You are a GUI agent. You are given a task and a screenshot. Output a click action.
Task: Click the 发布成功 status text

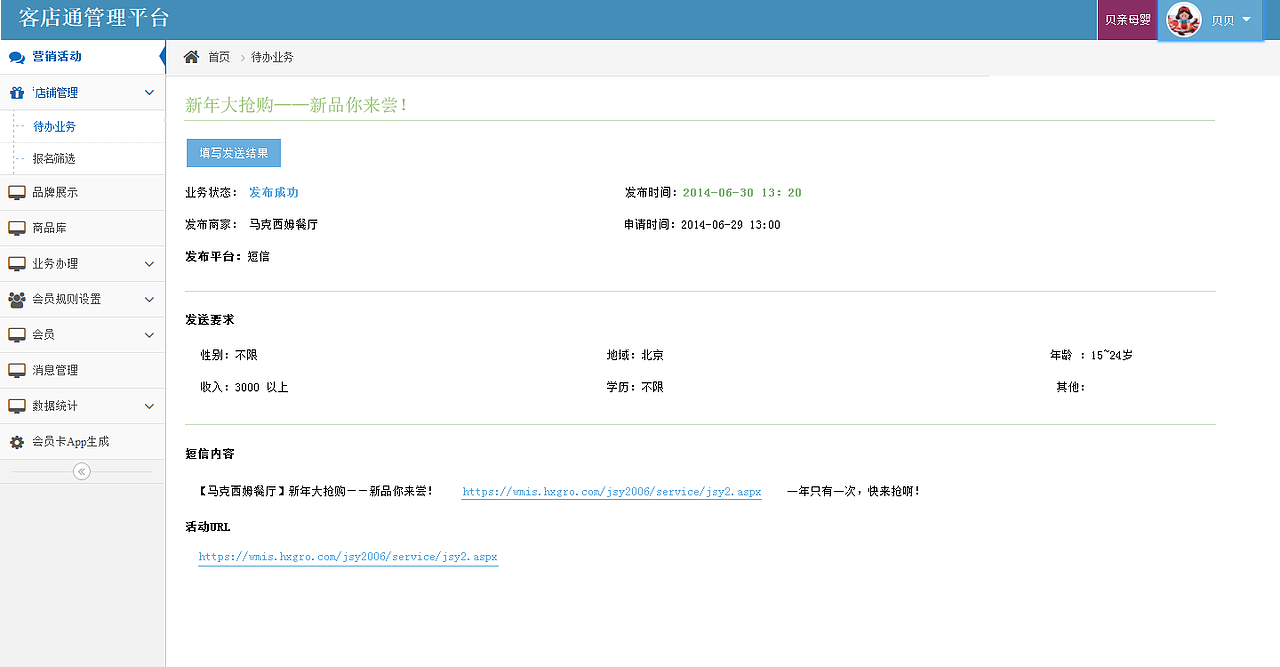274,193
